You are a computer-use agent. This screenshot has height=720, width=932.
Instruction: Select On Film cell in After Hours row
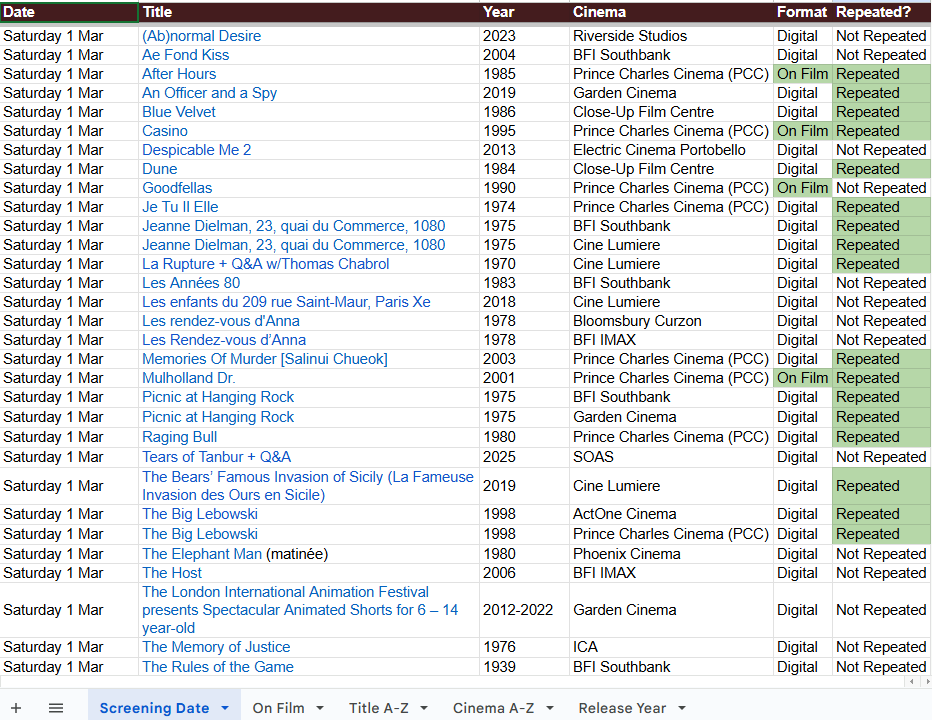tap(802, 74)
